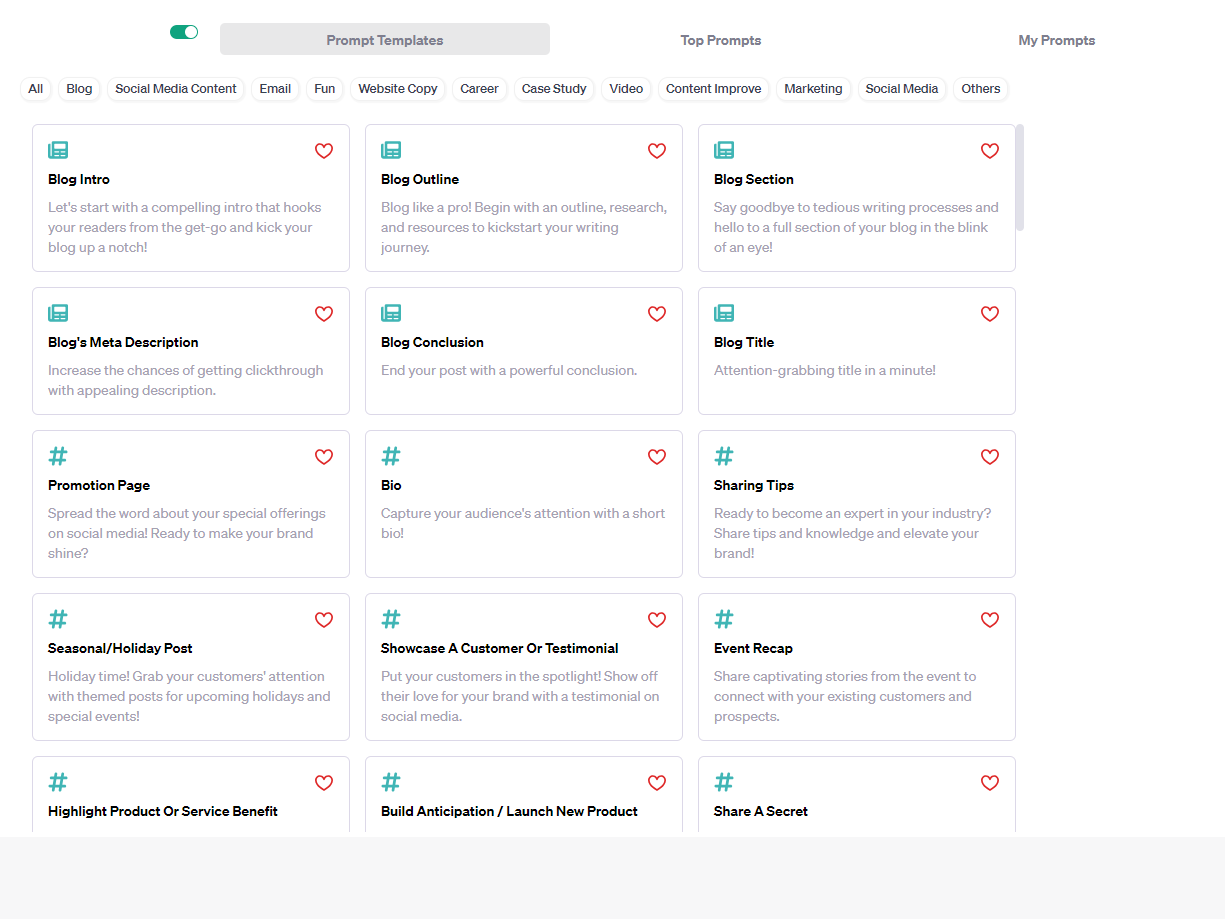Click the hashtag icon on Bio card

[390, 455]
